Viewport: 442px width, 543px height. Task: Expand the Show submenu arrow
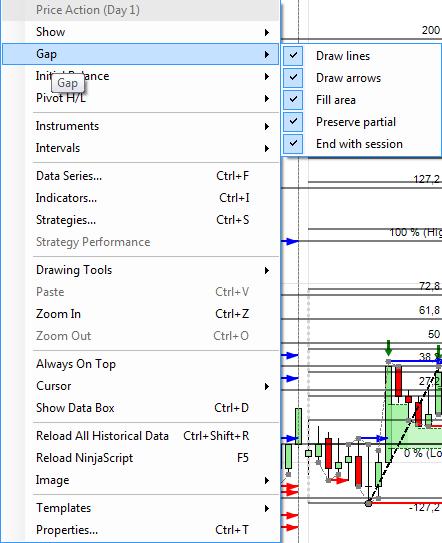pos(267,32)
